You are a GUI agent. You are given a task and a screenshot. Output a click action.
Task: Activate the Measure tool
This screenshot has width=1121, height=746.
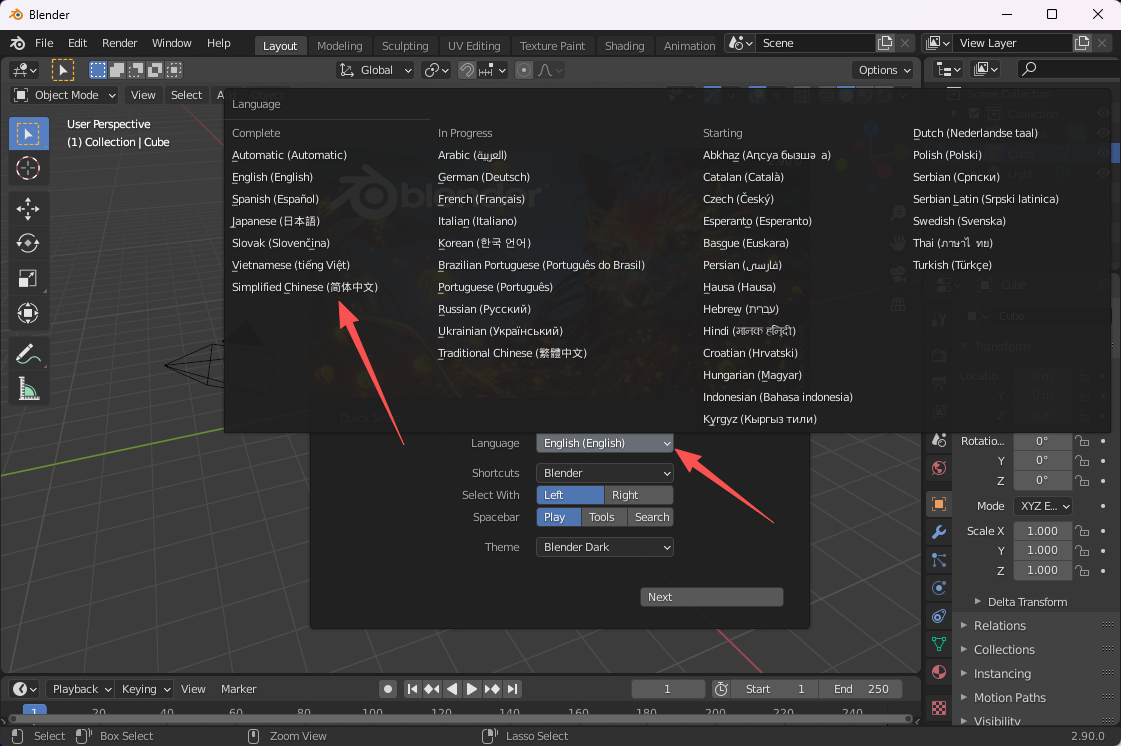(28, 386)
